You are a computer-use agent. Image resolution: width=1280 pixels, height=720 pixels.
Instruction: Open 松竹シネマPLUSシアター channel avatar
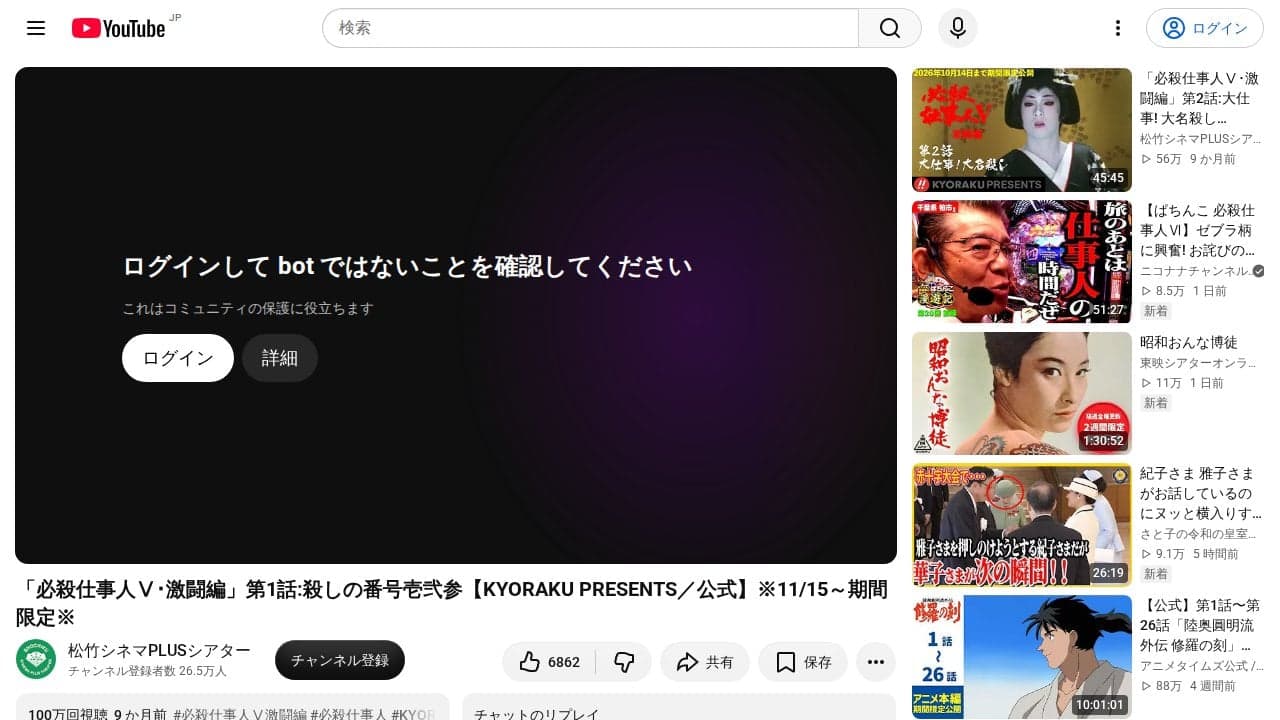click(x=36, y=660)
